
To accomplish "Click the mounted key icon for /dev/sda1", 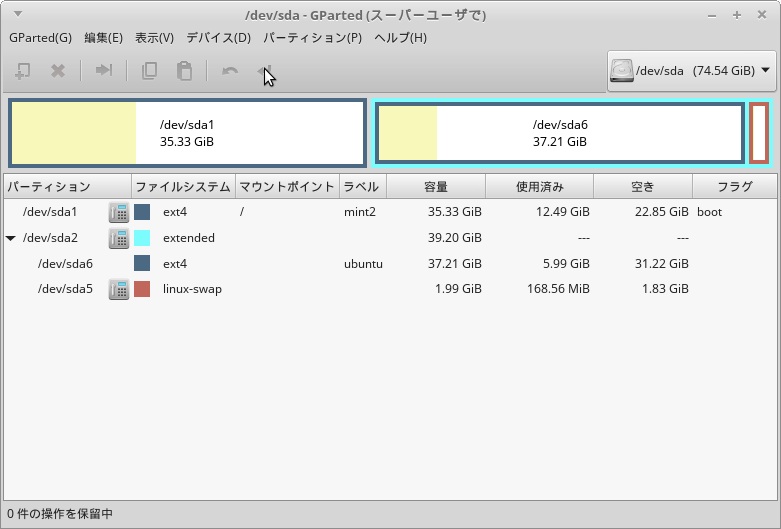I will (x=119, y=212).
